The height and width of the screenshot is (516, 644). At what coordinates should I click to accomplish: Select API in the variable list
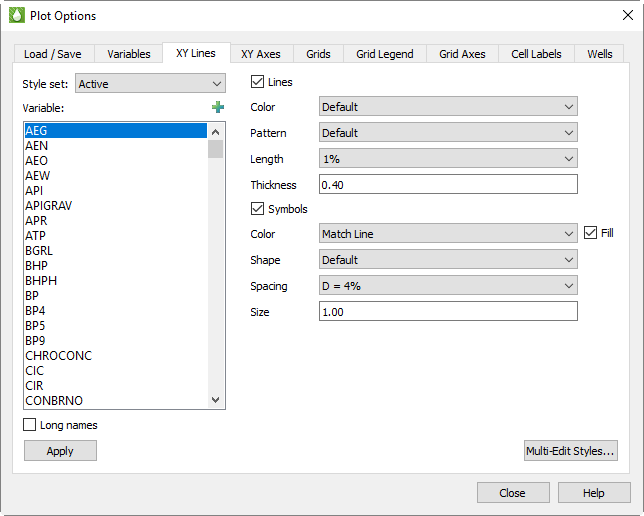click(116, 191)
